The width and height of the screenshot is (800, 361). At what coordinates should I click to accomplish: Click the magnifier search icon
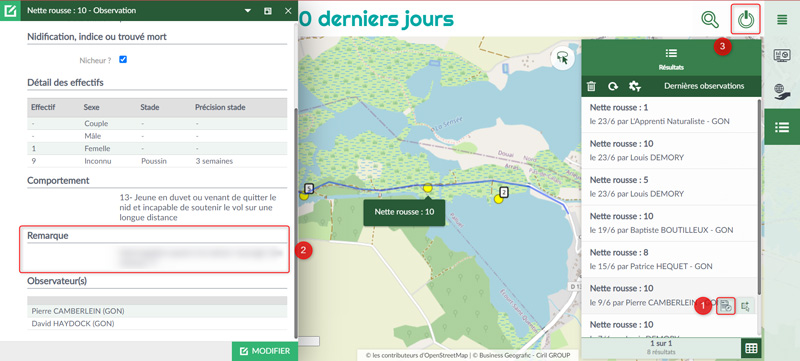point(710,19)
